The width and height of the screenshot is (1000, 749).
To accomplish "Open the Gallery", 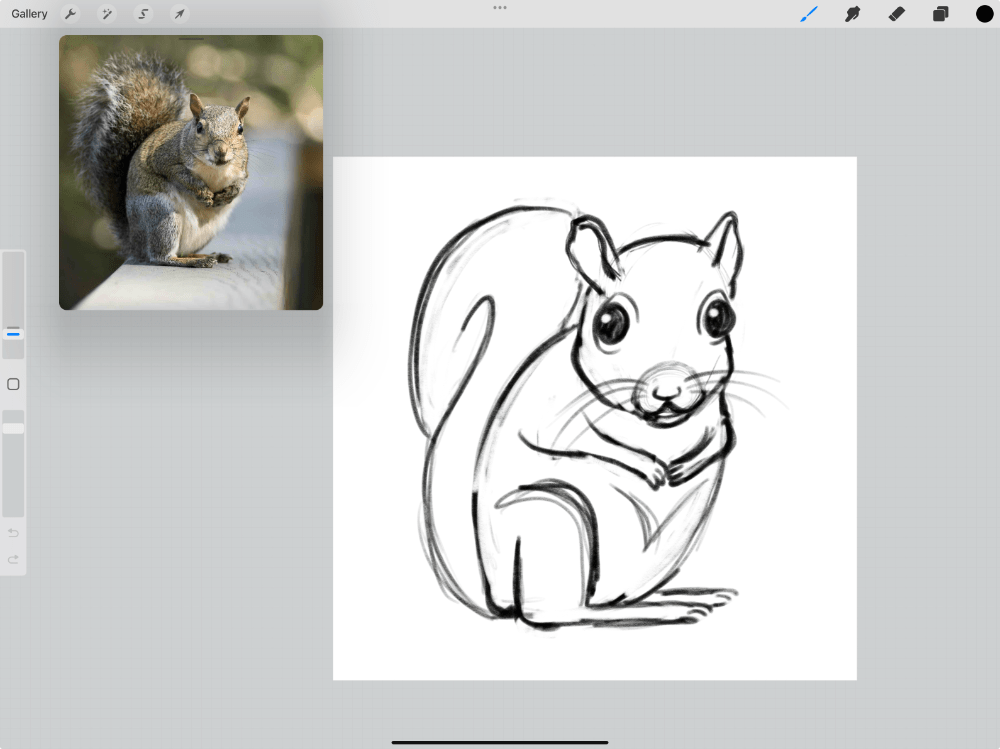I will (29, 14).
